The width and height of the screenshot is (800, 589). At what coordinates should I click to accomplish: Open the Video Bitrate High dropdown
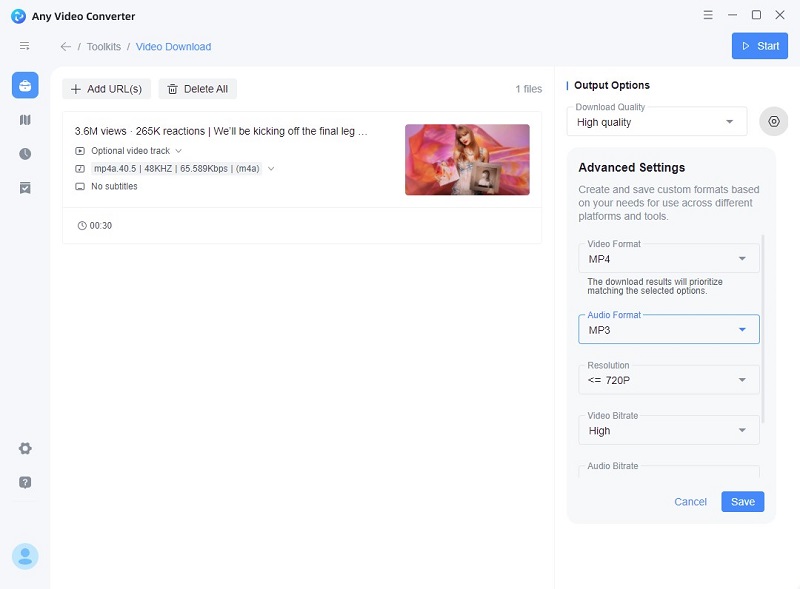tap(668, 431)
